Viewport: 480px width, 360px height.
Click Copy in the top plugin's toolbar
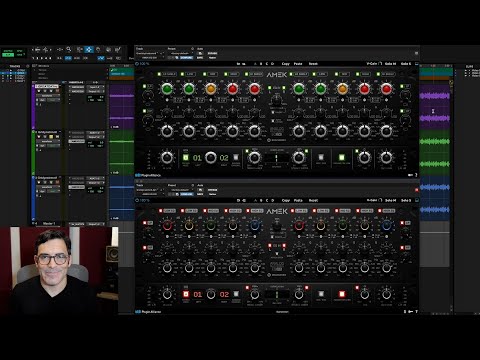pyautogui.click(x=286, y=64)
